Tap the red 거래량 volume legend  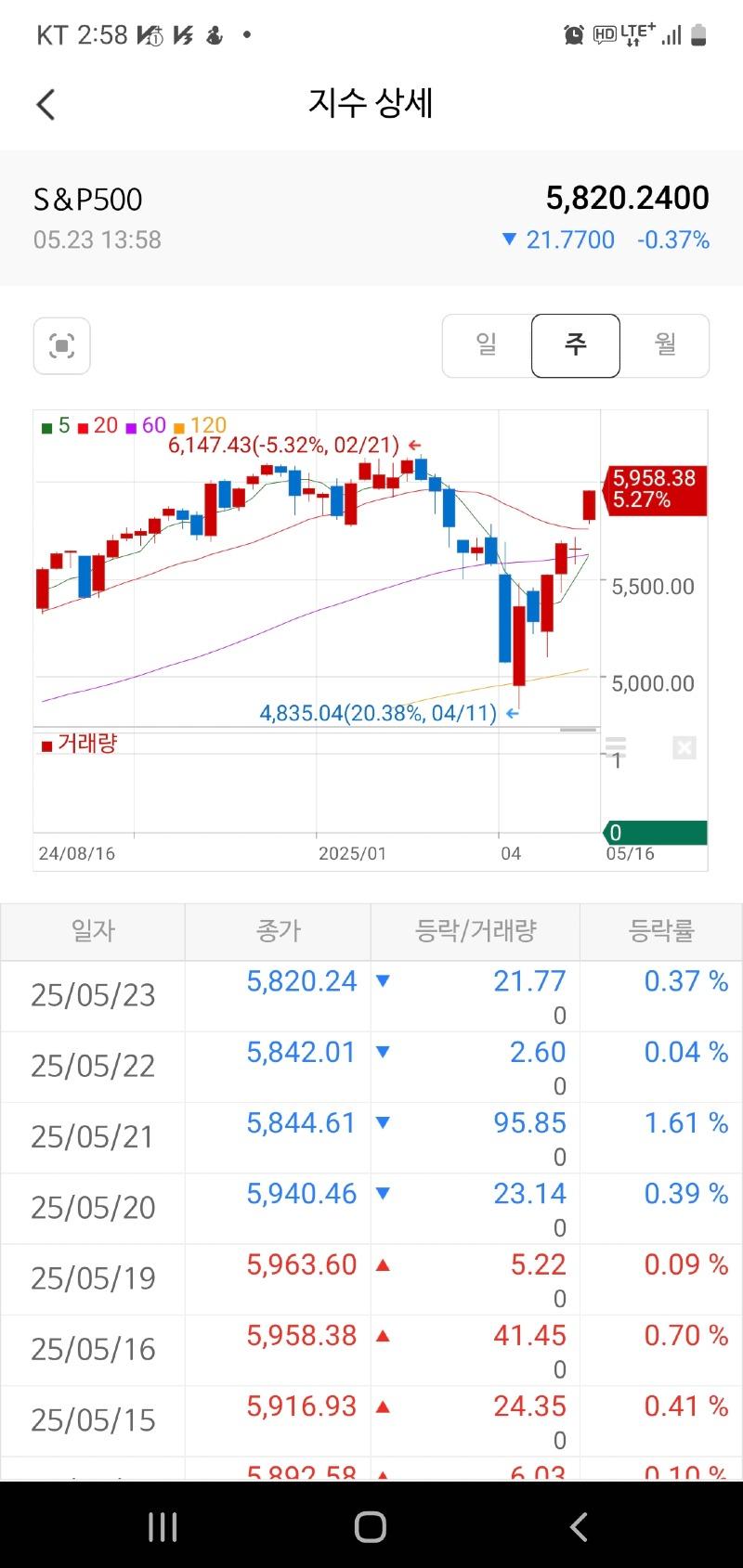click(79, 744)
